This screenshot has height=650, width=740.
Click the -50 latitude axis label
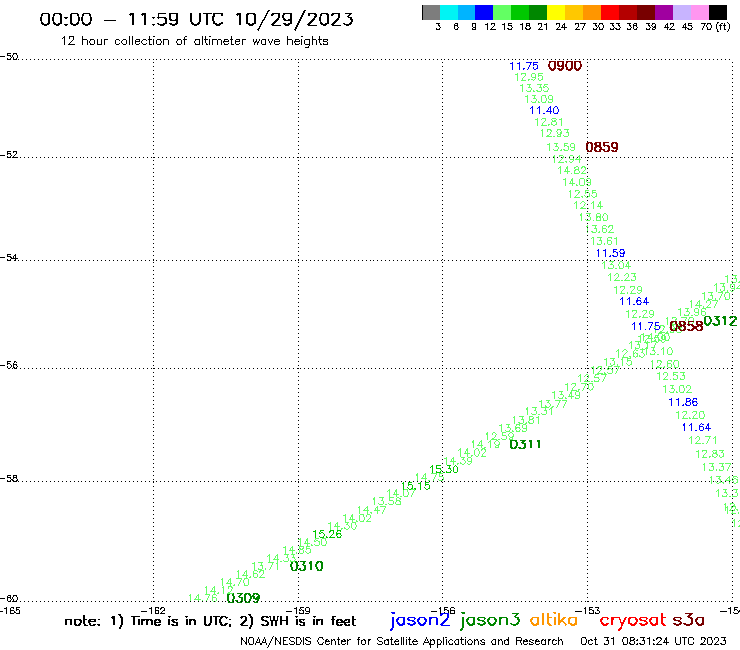[x=9, y=57]
